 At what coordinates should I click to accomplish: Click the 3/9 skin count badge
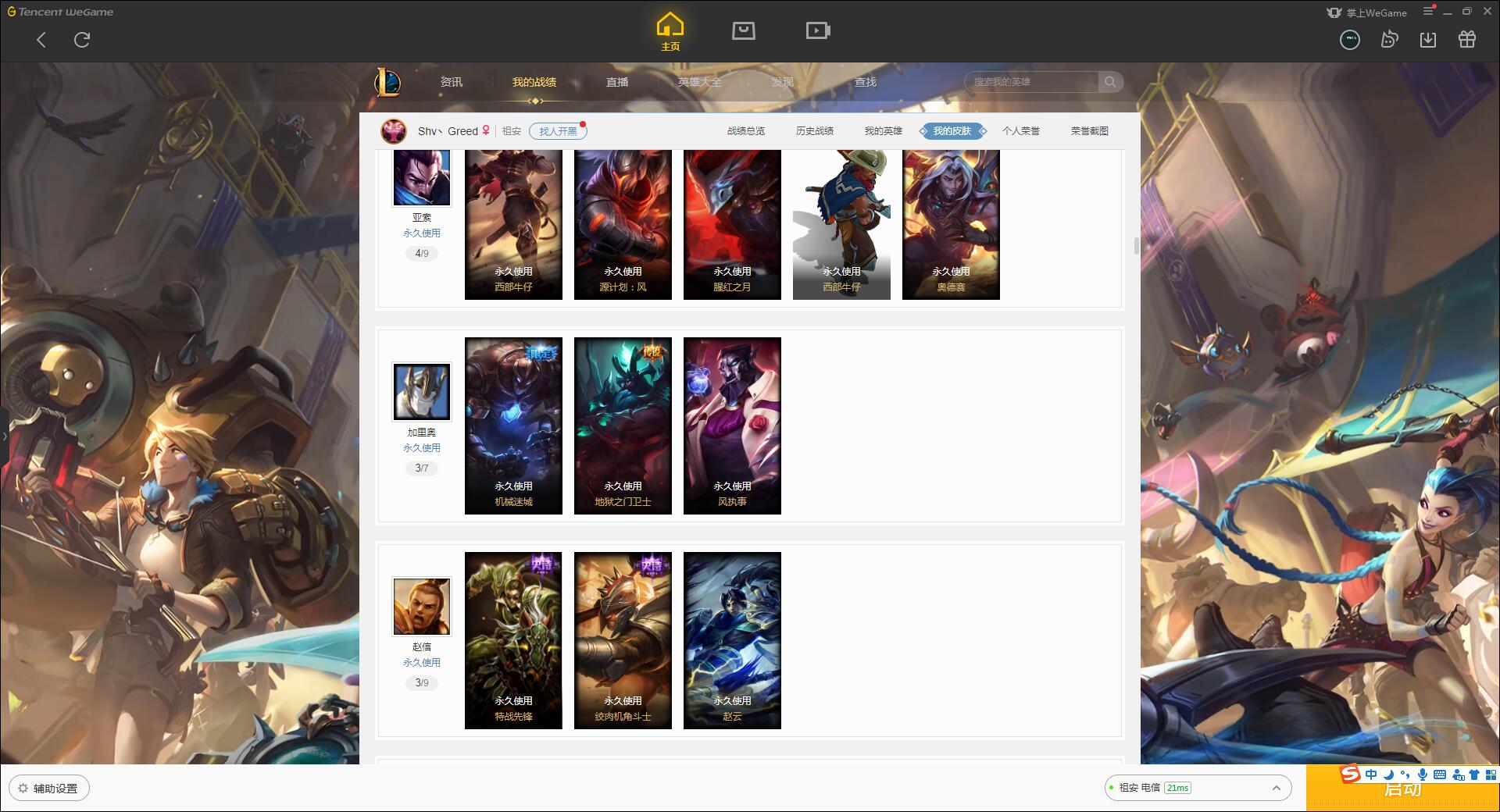pos(422,682)
